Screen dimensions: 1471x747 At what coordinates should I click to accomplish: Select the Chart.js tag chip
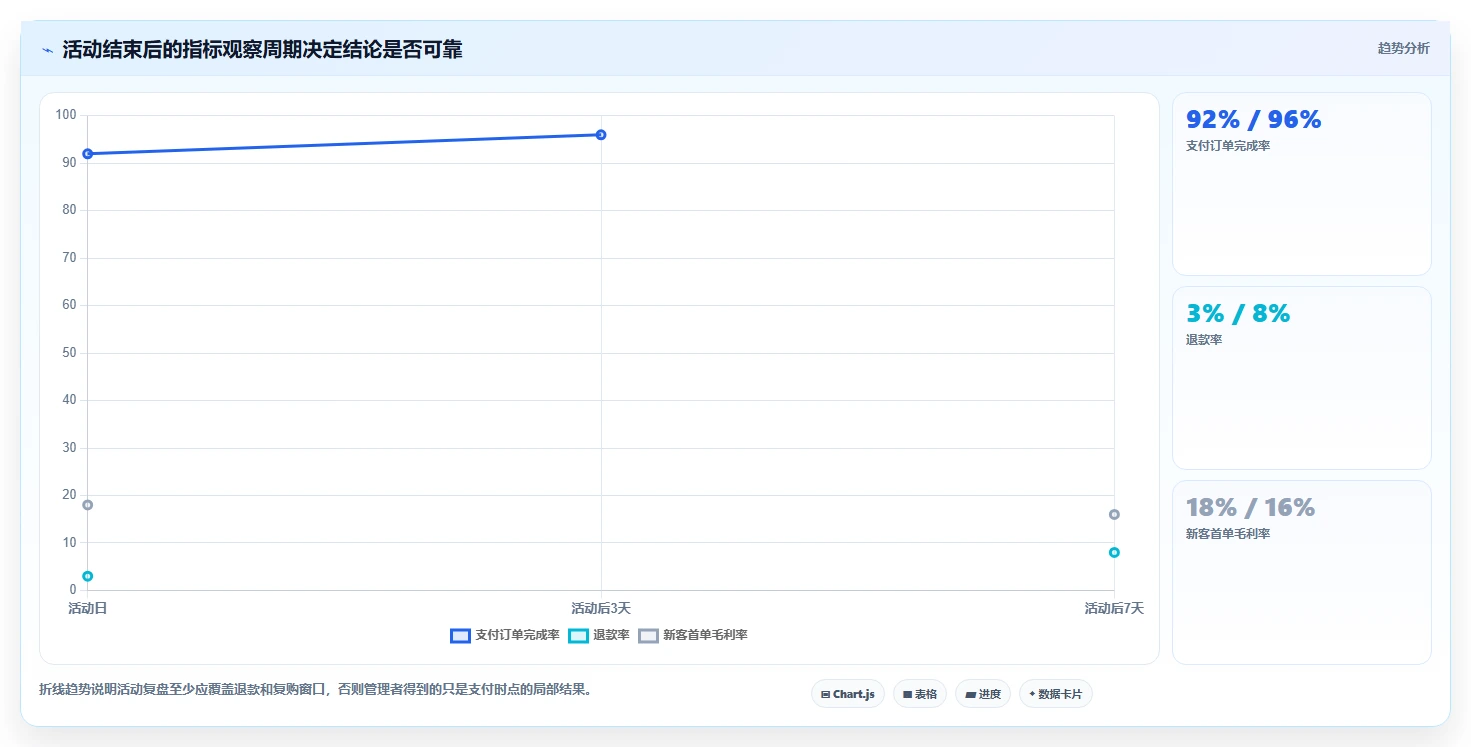(848, 694)
